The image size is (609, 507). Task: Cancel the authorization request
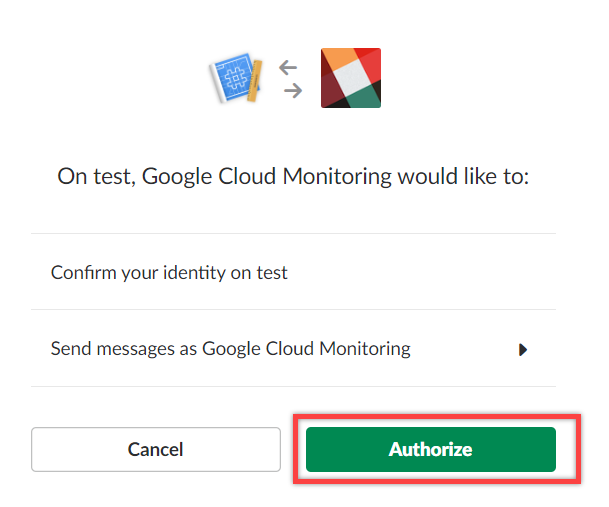(x=156, y=450)
